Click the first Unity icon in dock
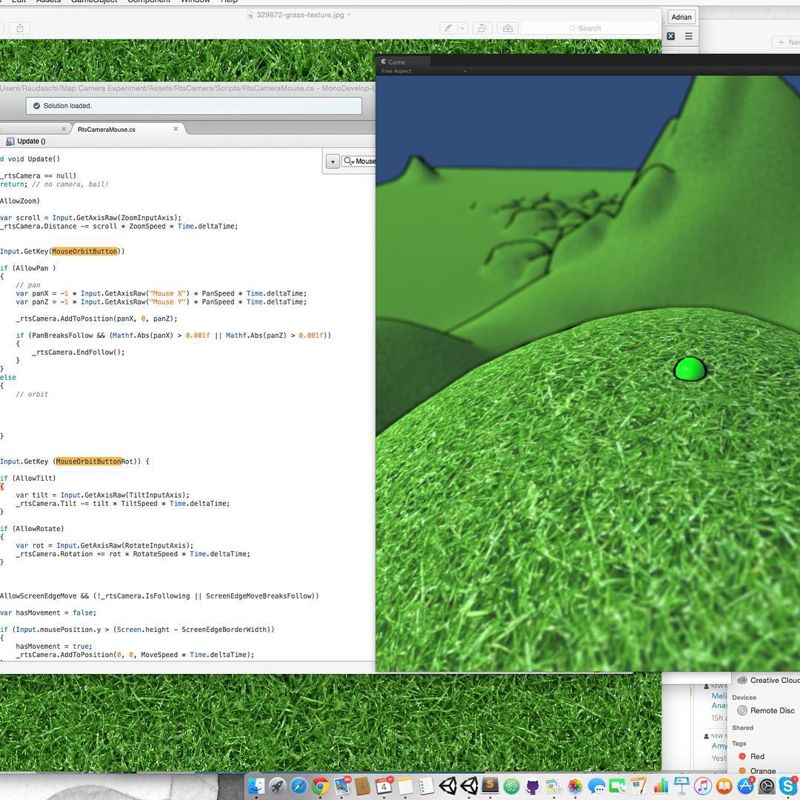The image size is (800, 800). point(448,787)
